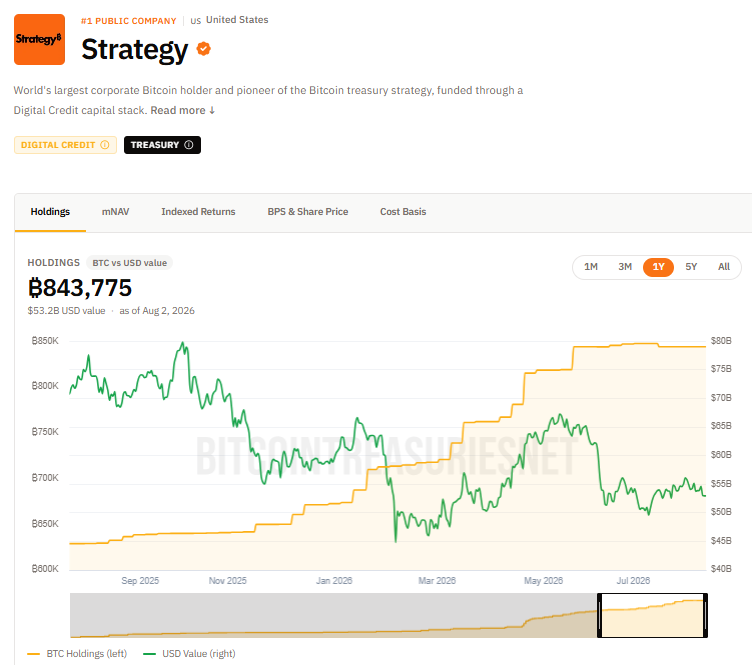The image size is (752, 665).
Task: Click the grey unselected navigator area
Action: [333, 616]
